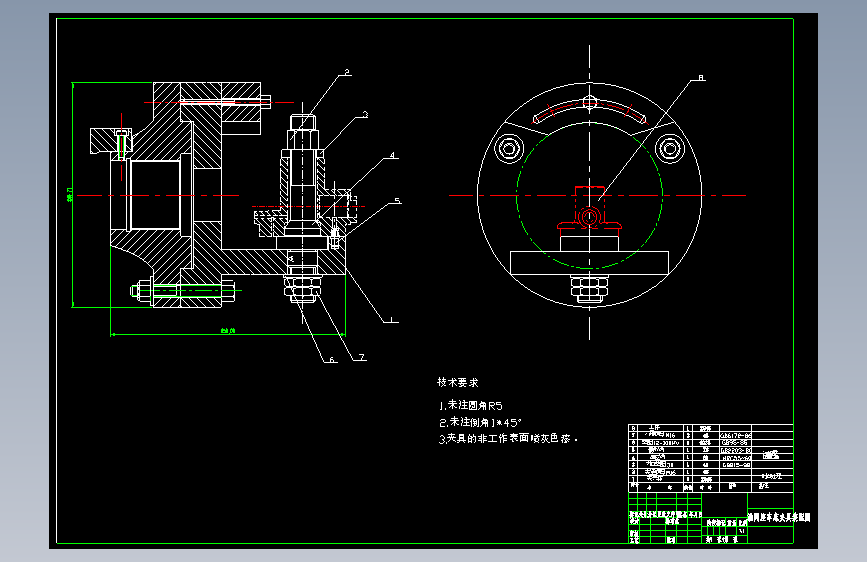The width and height of the screenshot is (867, 562).
Task: Click balloon label '7' below section view
Action: point(362,357)
